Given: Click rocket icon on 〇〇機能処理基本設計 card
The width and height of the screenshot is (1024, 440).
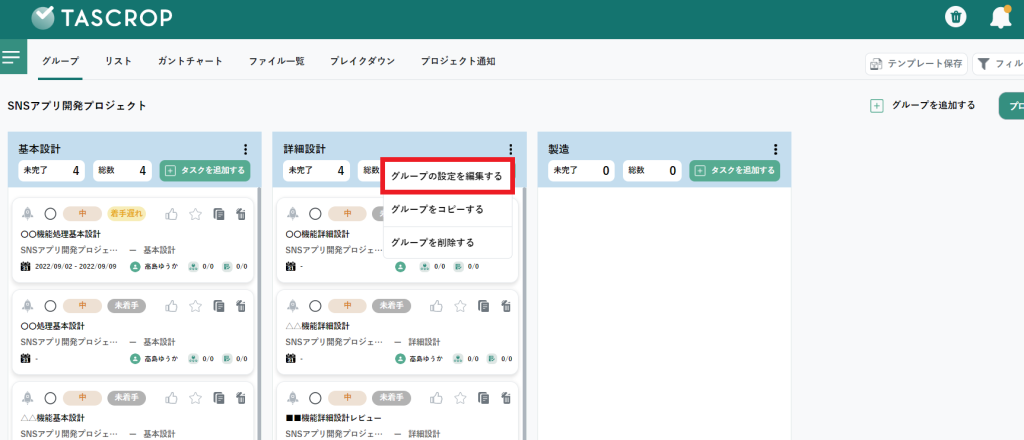Looking at the screenshot, I should 27,213.
